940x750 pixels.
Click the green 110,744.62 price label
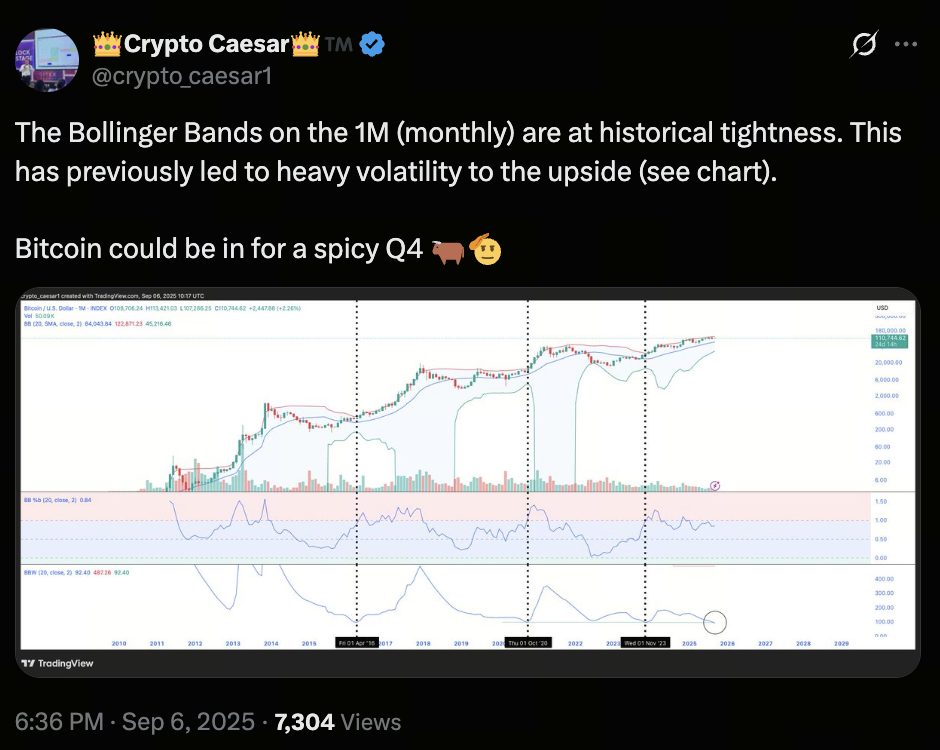pos(890,341)
